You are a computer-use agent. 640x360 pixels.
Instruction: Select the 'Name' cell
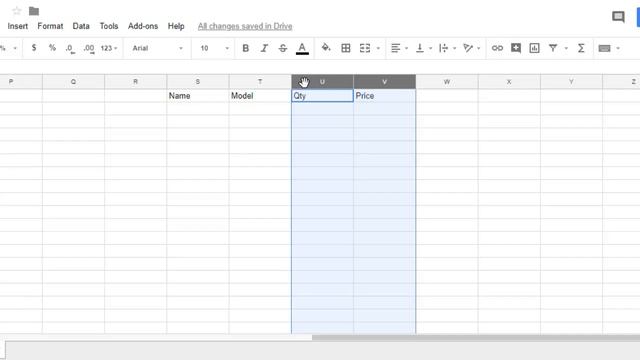click(198, 96)
